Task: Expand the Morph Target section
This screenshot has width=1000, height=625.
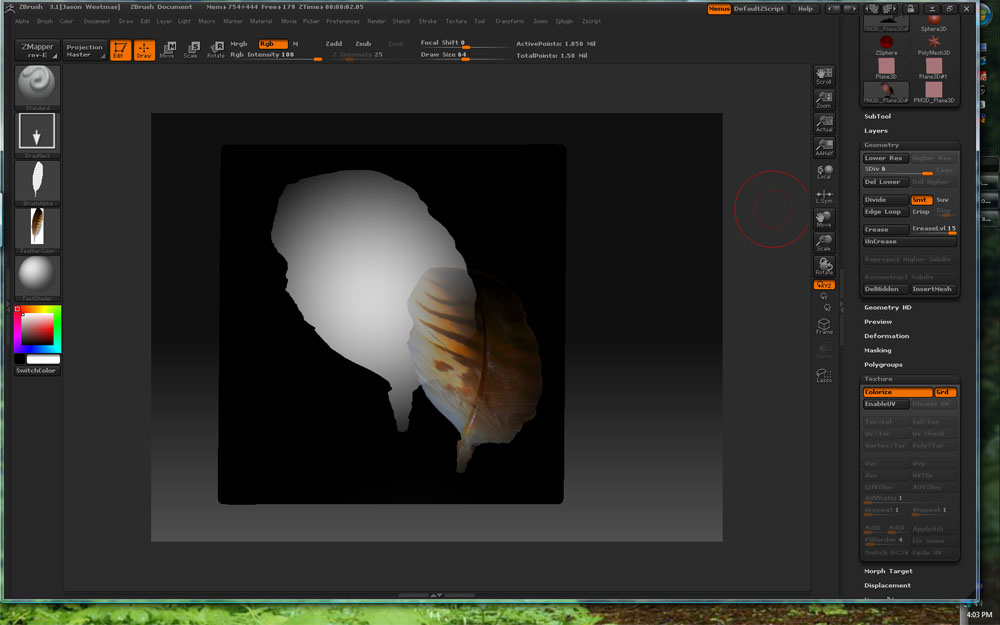Action: point(888,571)
